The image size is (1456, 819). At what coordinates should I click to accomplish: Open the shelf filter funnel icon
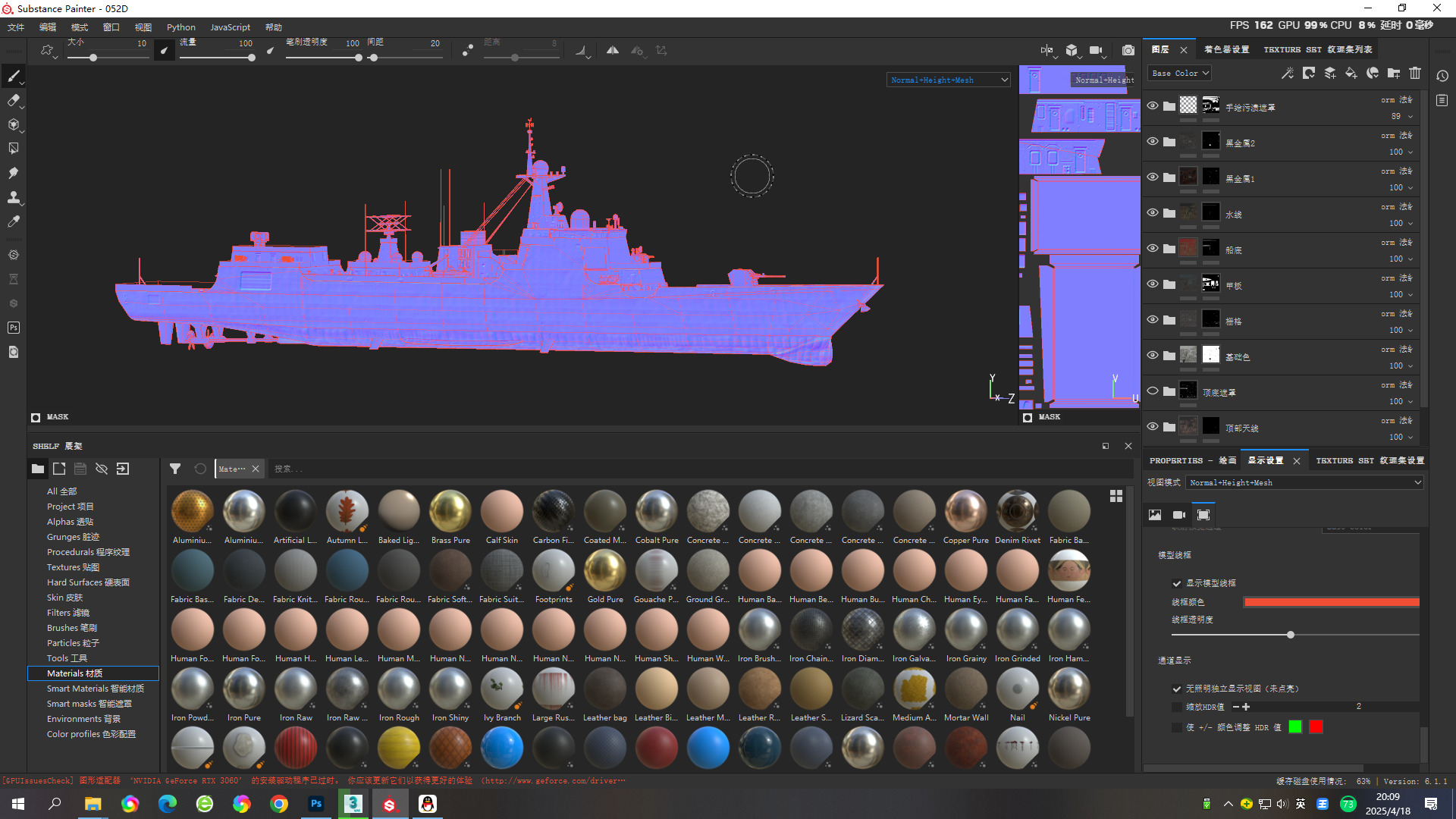175,469
